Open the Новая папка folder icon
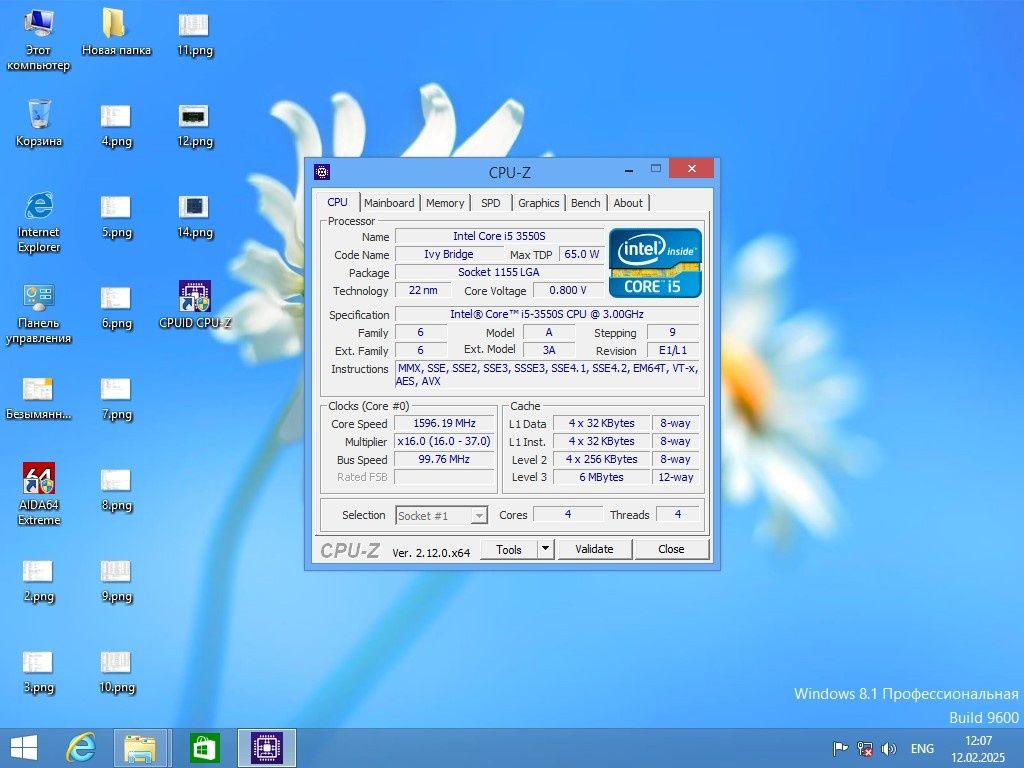This screenshot has height=768, width=1024. [116, 32]
